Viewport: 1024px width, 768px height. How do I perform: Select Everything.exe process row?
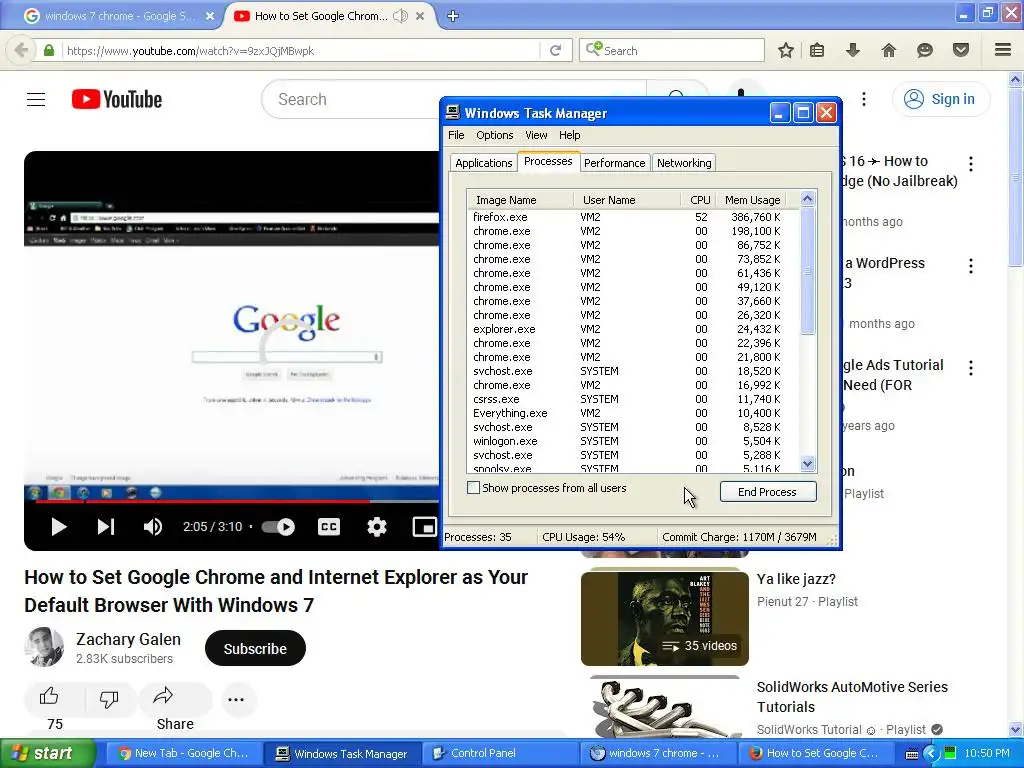(632, 413)
